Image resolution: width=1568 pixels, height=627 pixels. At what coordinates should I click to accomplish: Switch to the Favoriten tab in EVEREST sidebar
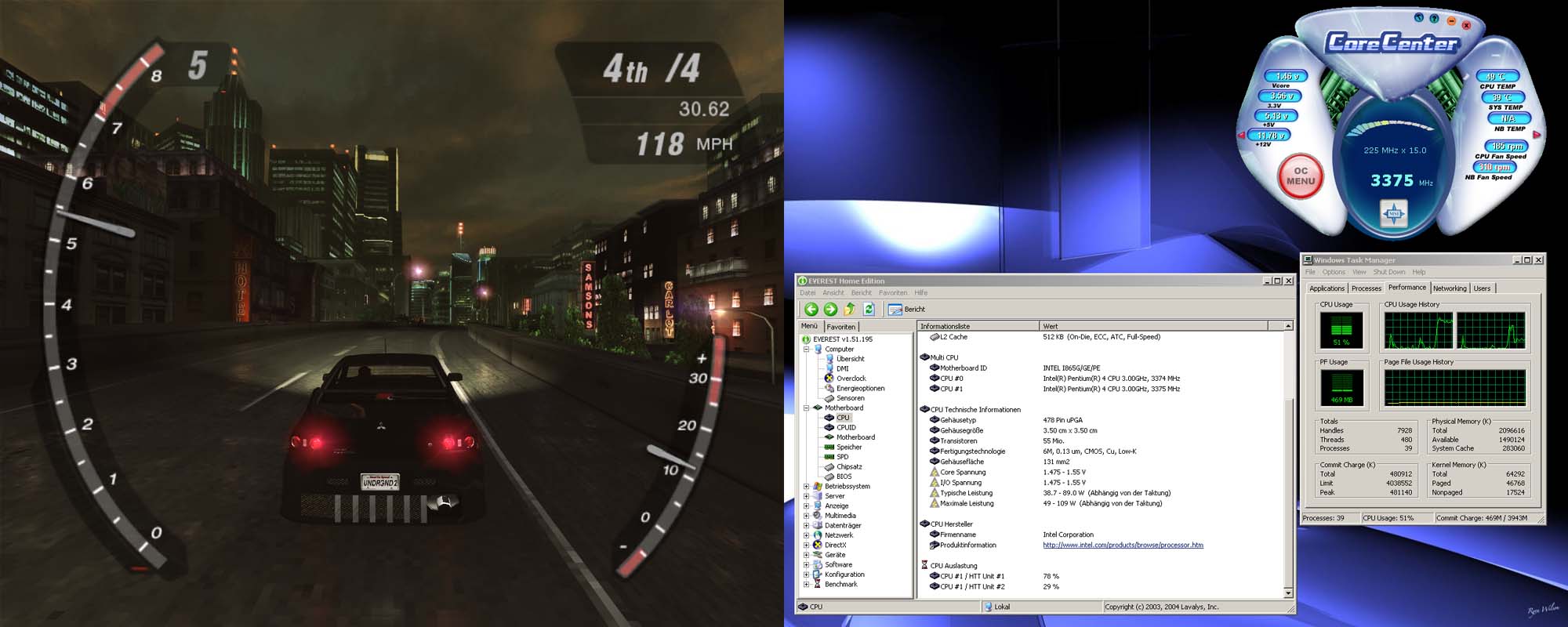(x=841, y=327)
